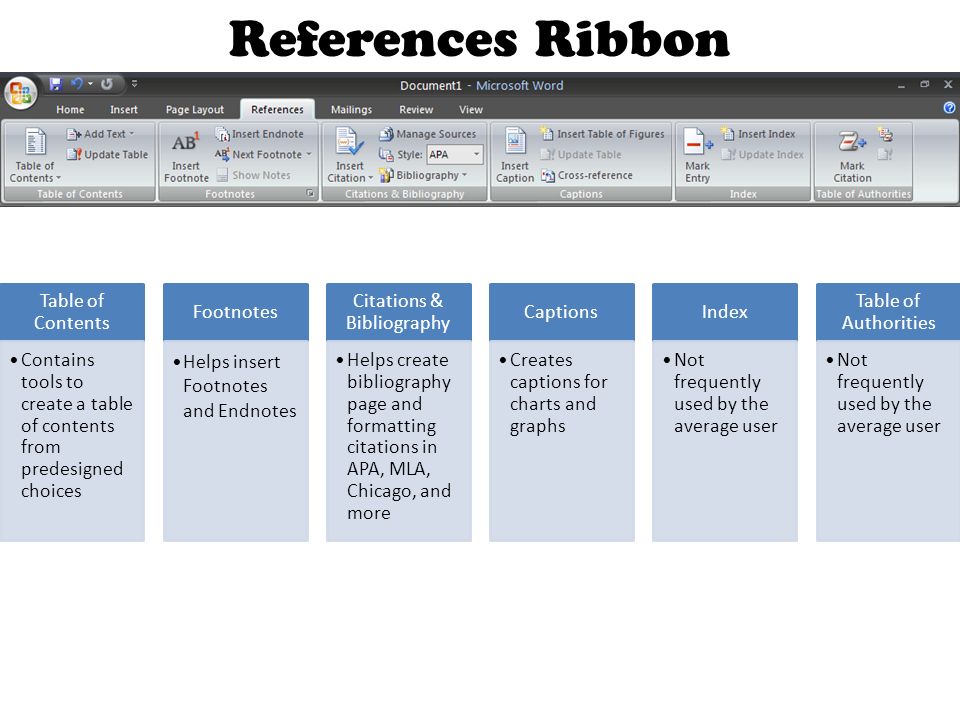The width and height of the screenshot is (960, 720).
Task: Select the References tab
Action: point(277,110)
